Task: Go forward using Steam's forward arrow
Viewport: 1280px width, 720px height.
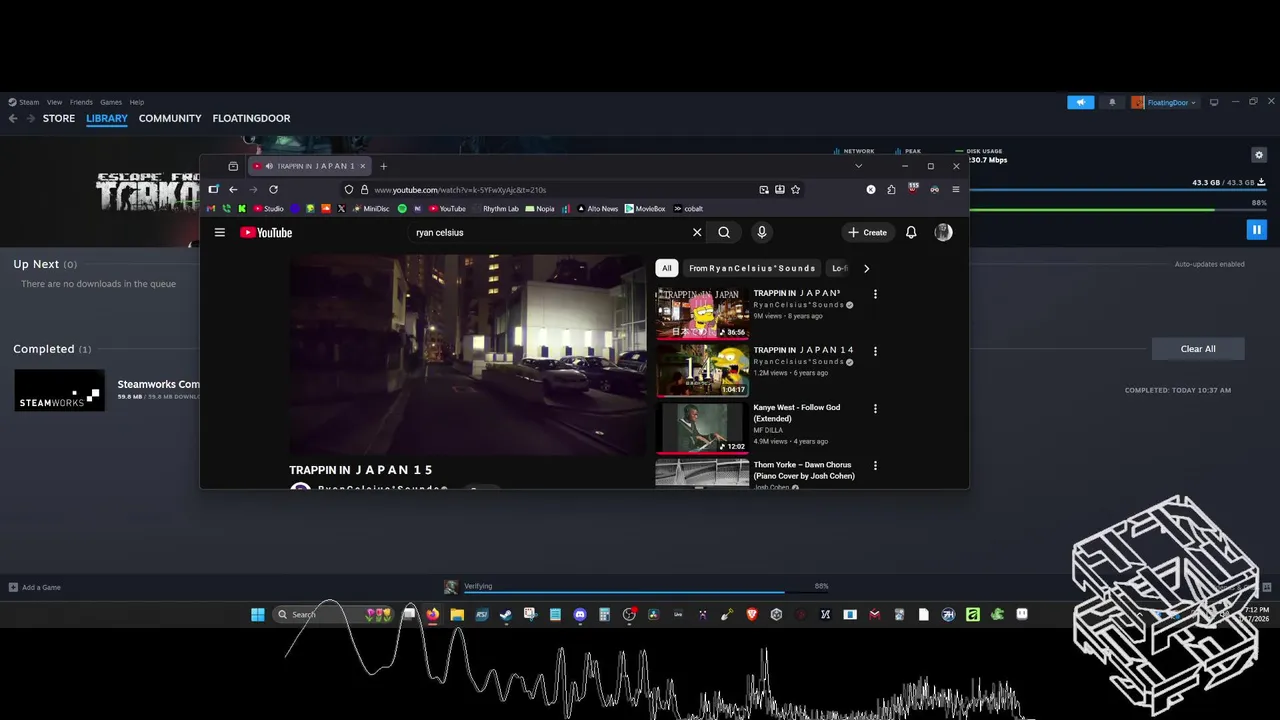Action: [x=31, y=118]
